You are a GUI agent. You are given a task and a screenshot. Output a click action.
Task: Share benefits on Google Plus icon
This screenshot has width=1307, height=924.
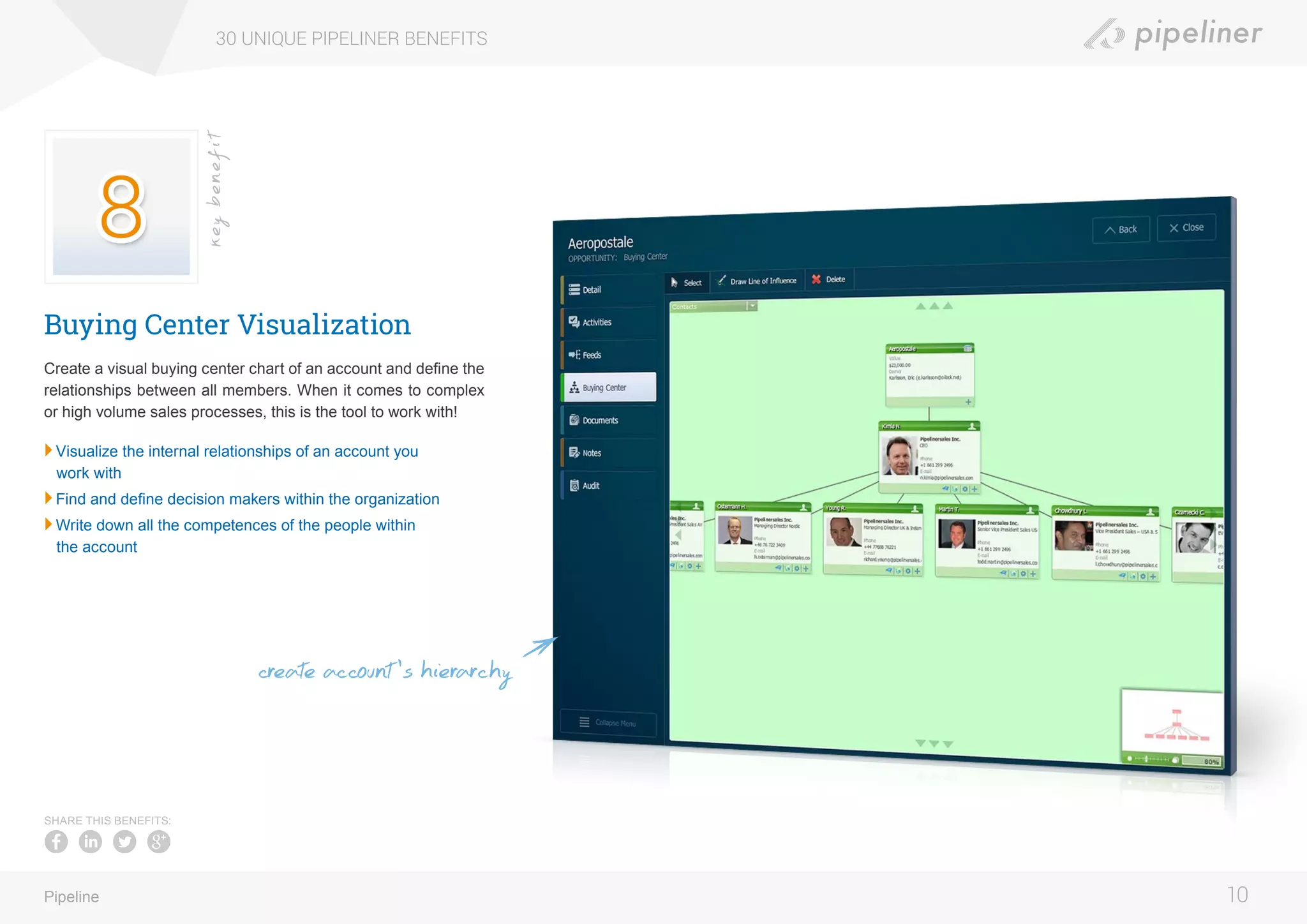coord(159,842)
